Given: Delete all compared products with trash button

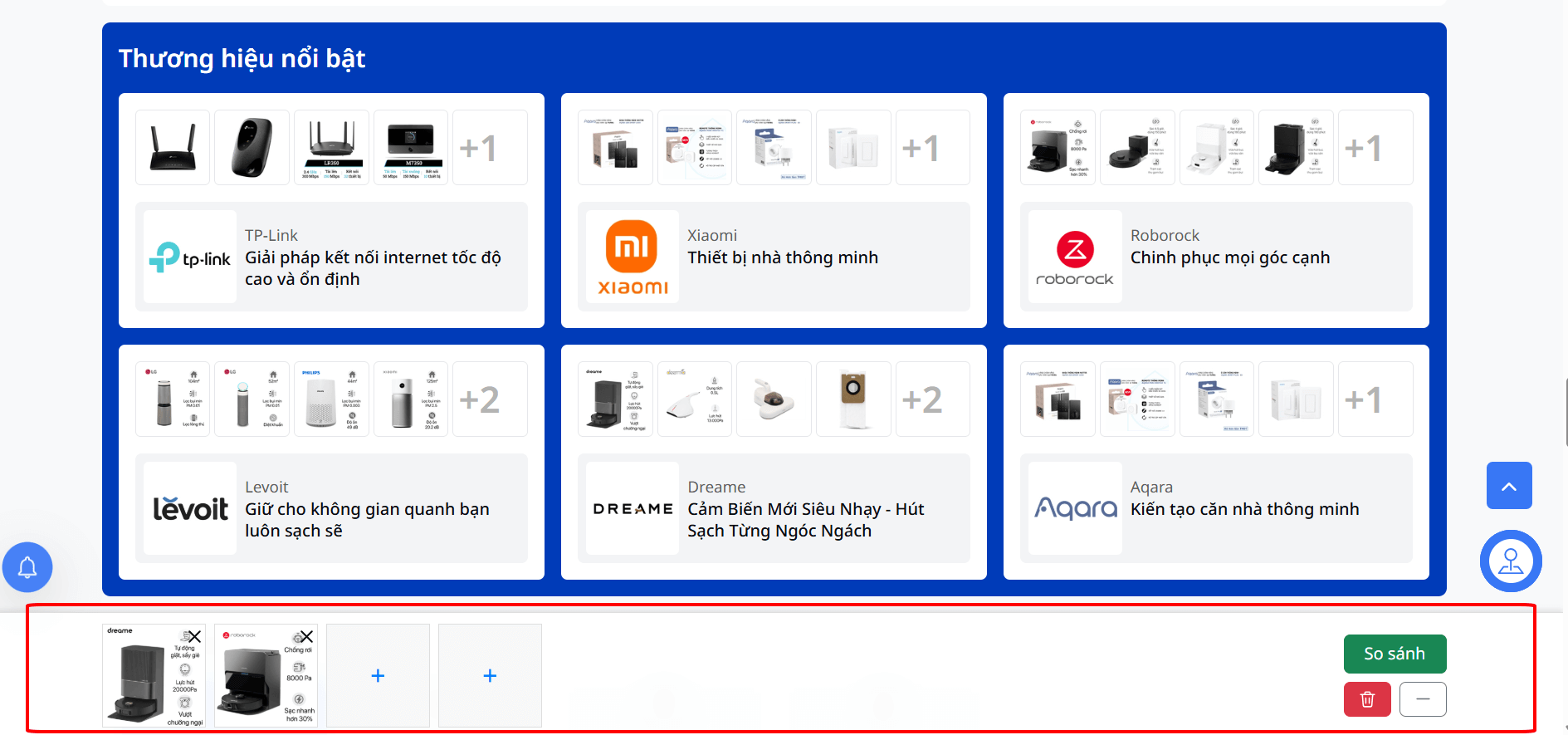Looking at the screenshot, I should 1367,699.
